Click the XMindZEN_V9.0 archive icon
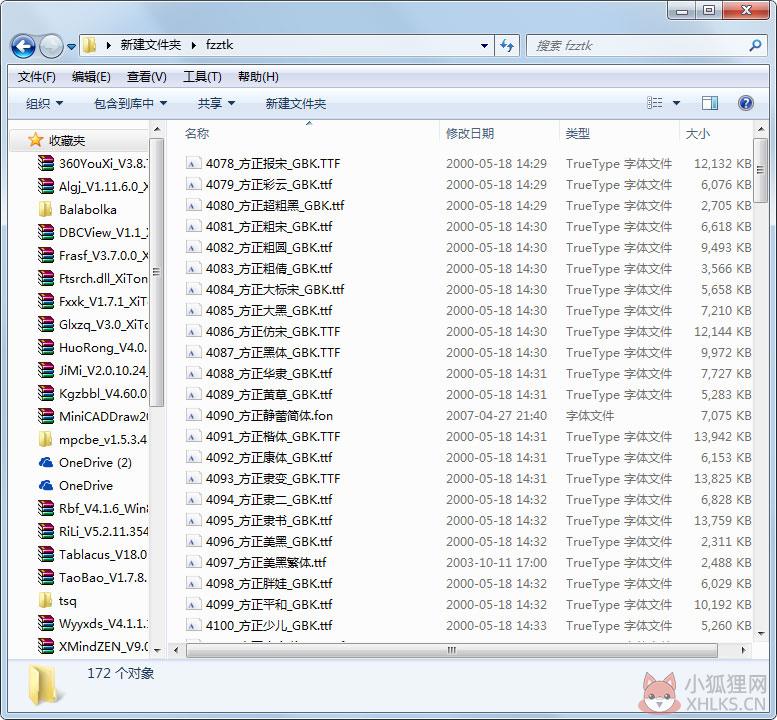Screen dimensions: 777x720 (46, 646)
